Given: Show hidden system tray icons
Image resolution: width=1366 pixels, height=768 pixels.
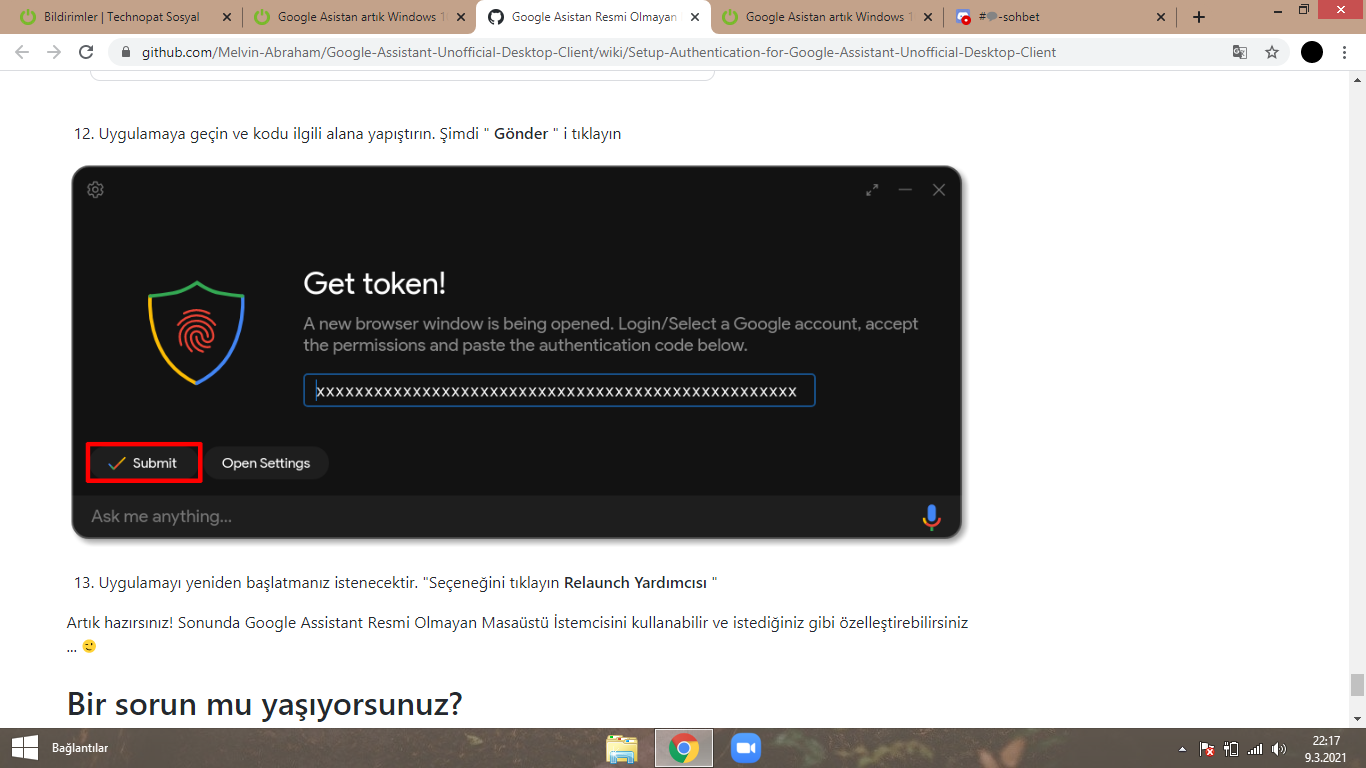Looking at the screenshot, I should point(1183,749).
